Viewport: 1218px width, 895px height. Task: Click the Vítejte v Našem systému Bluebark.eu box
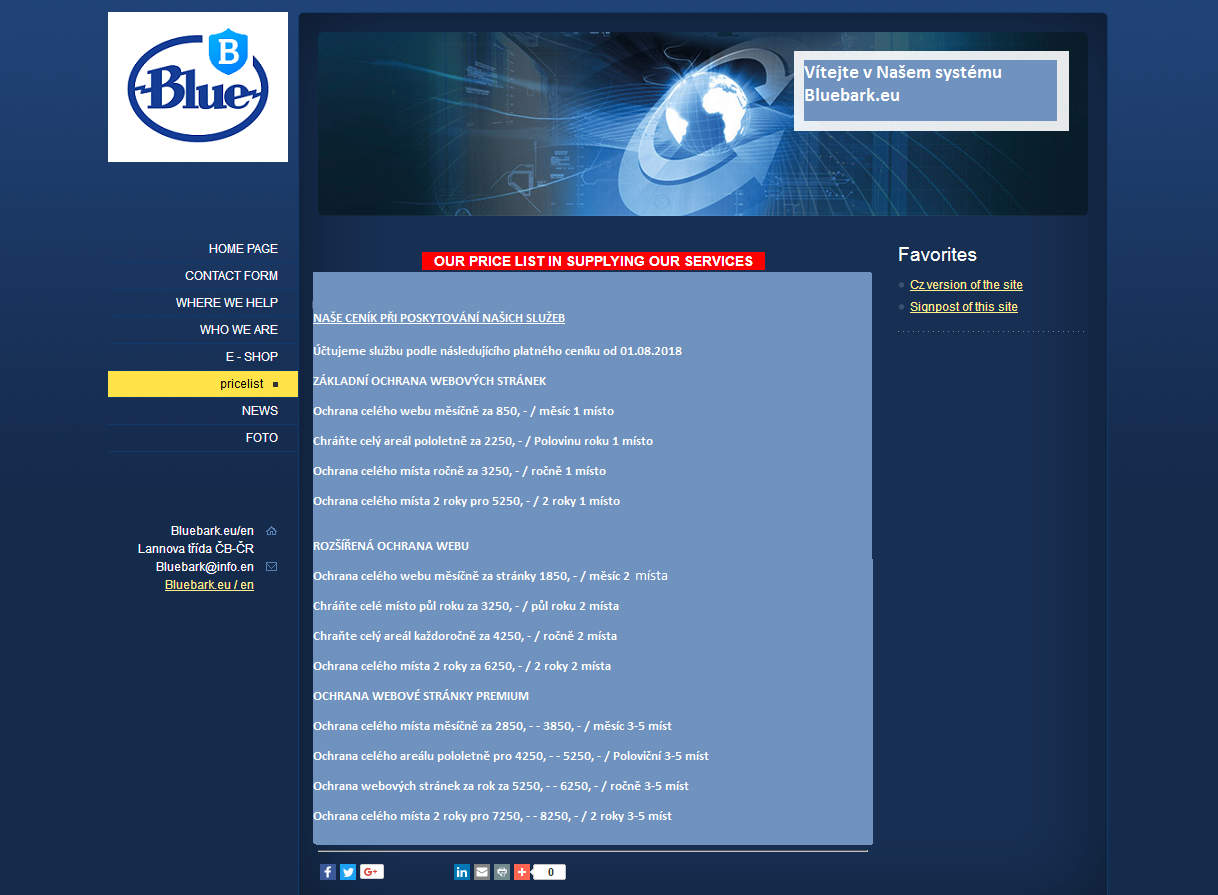pos(931,91)
